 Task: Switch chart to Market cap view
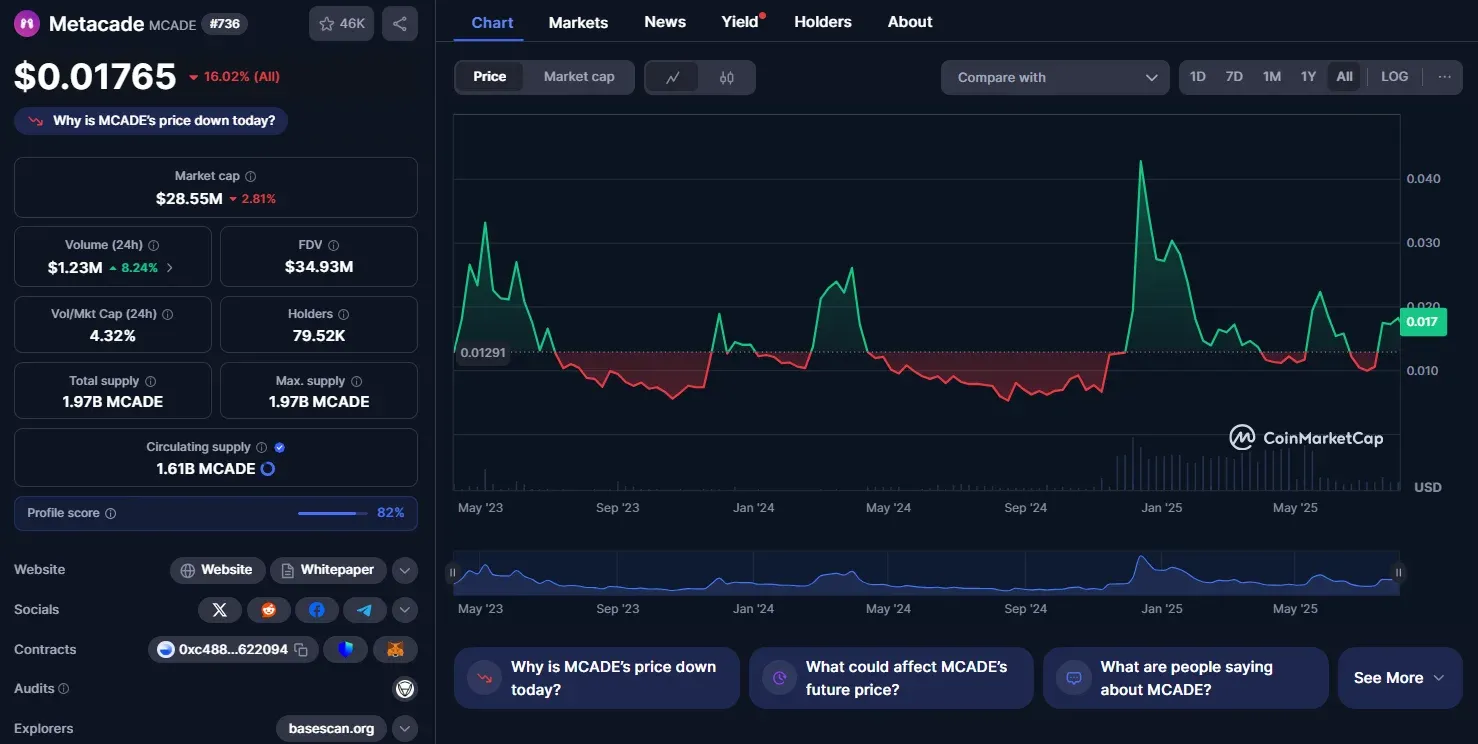tap(579, 77)
